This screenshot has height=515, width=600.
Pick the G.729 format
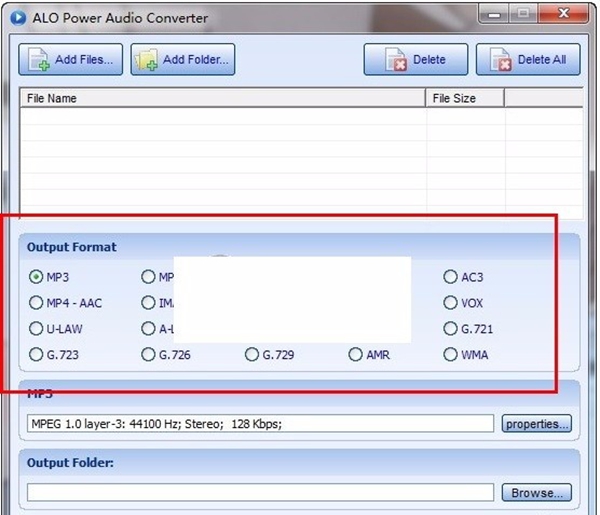point(270,355)
